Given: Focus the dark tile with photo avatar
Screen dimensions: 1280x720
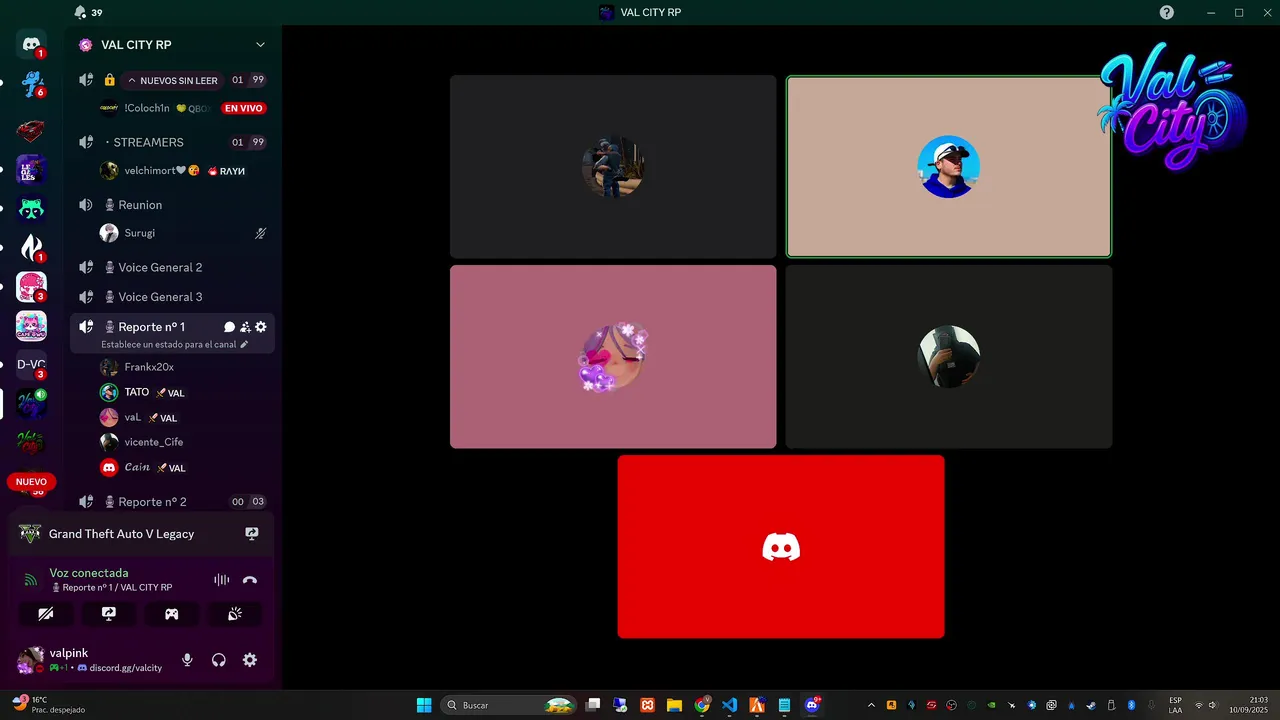Looking at the screenshot, I should 949,357.
